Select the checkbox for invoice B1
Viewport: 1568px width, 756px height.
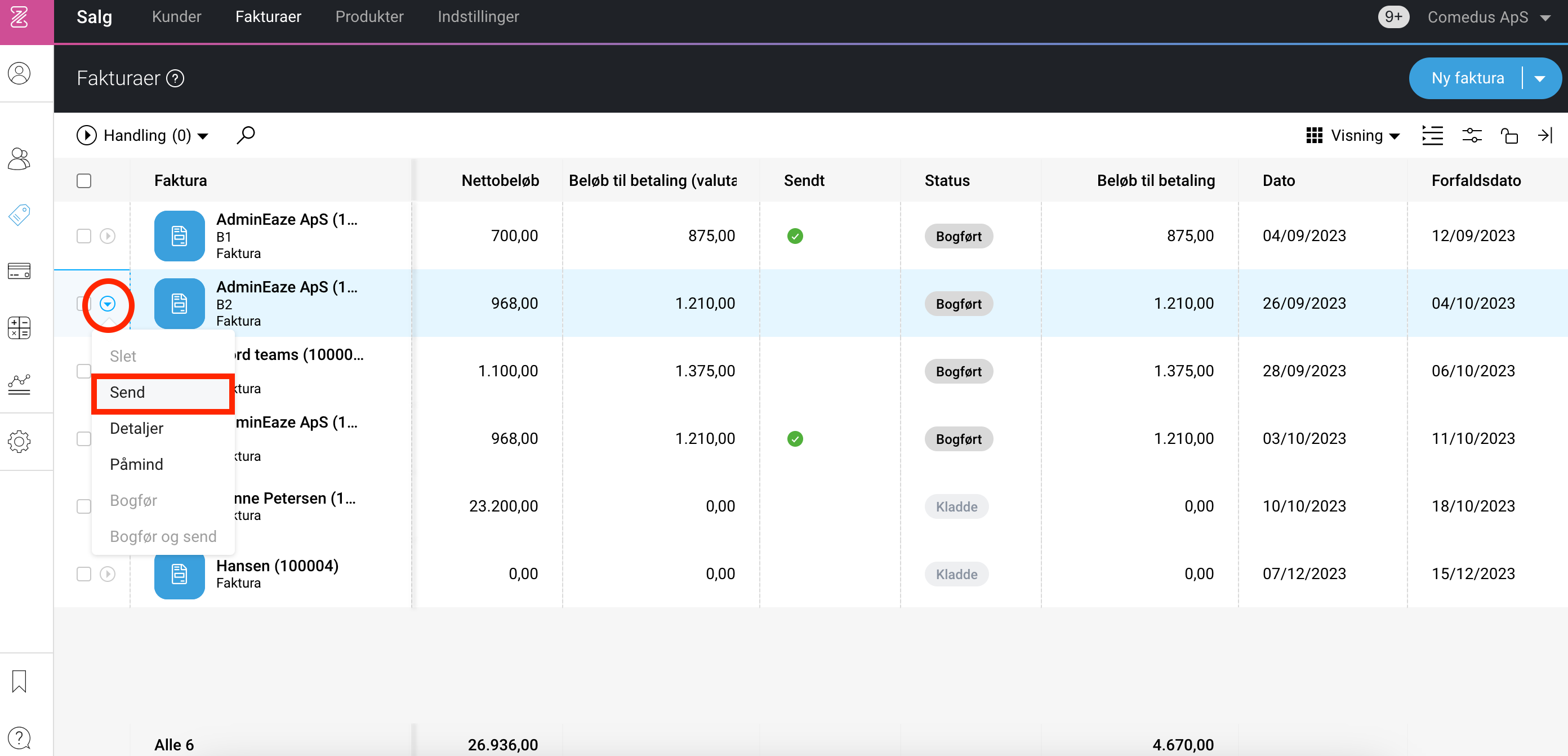coord(84,236)
